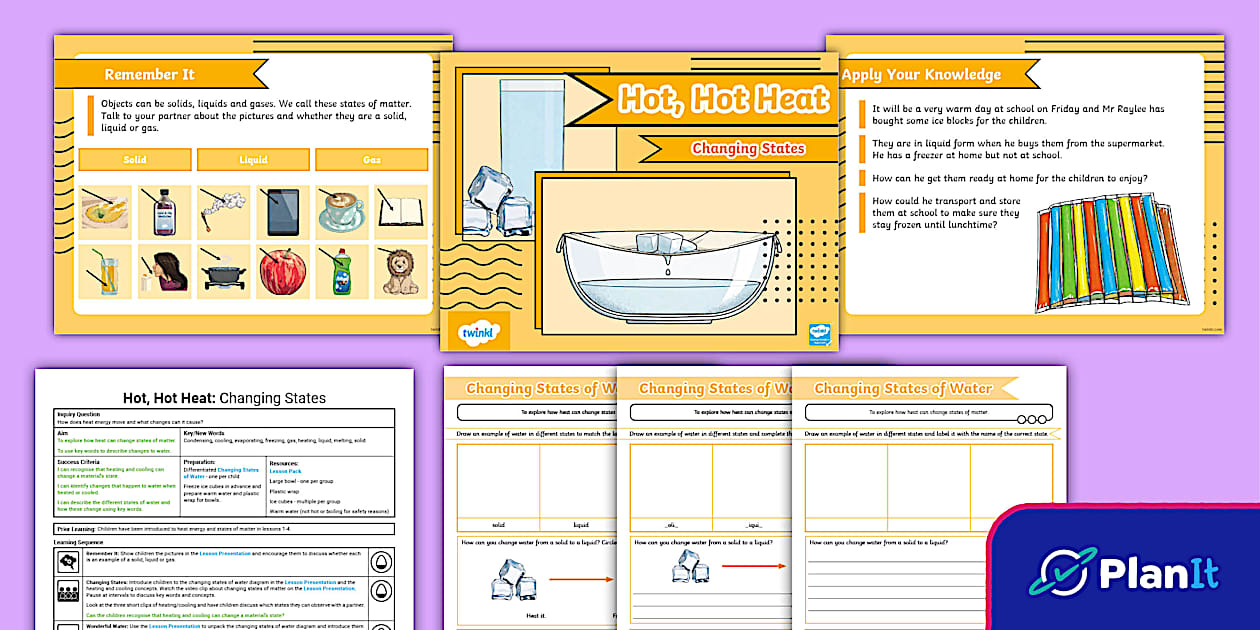This screenshot has height=630, width=1260.
Task: Click the Gas category header
Action: click(371, 160)
